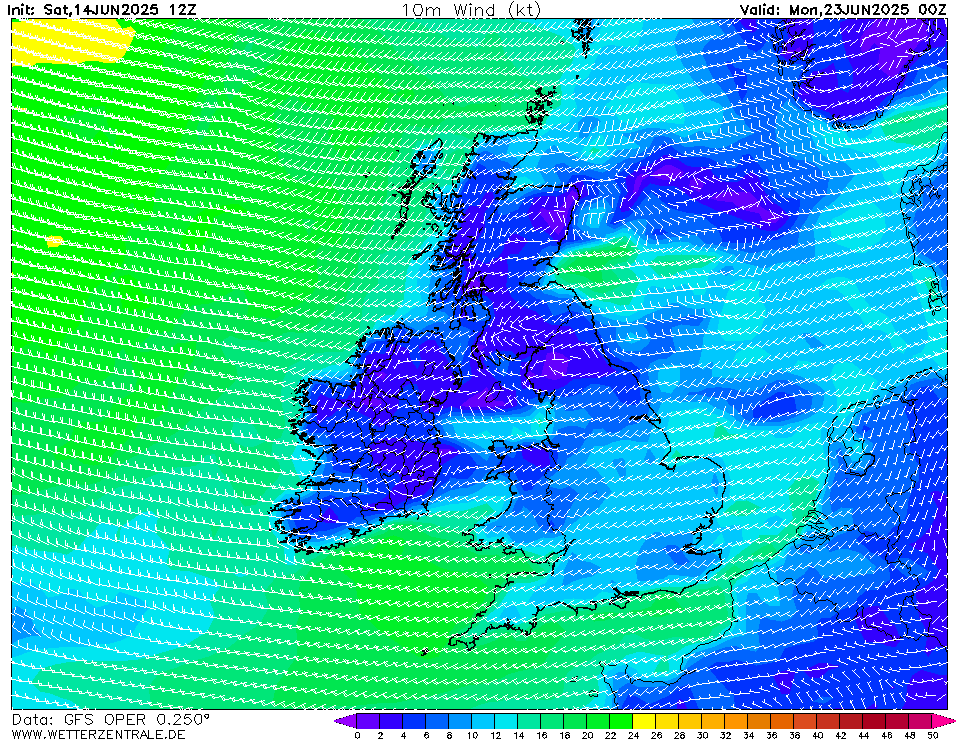Click the init run time '12Z'
The height and width of the screenshot is (741, 959).
click(x=183, y=10)
